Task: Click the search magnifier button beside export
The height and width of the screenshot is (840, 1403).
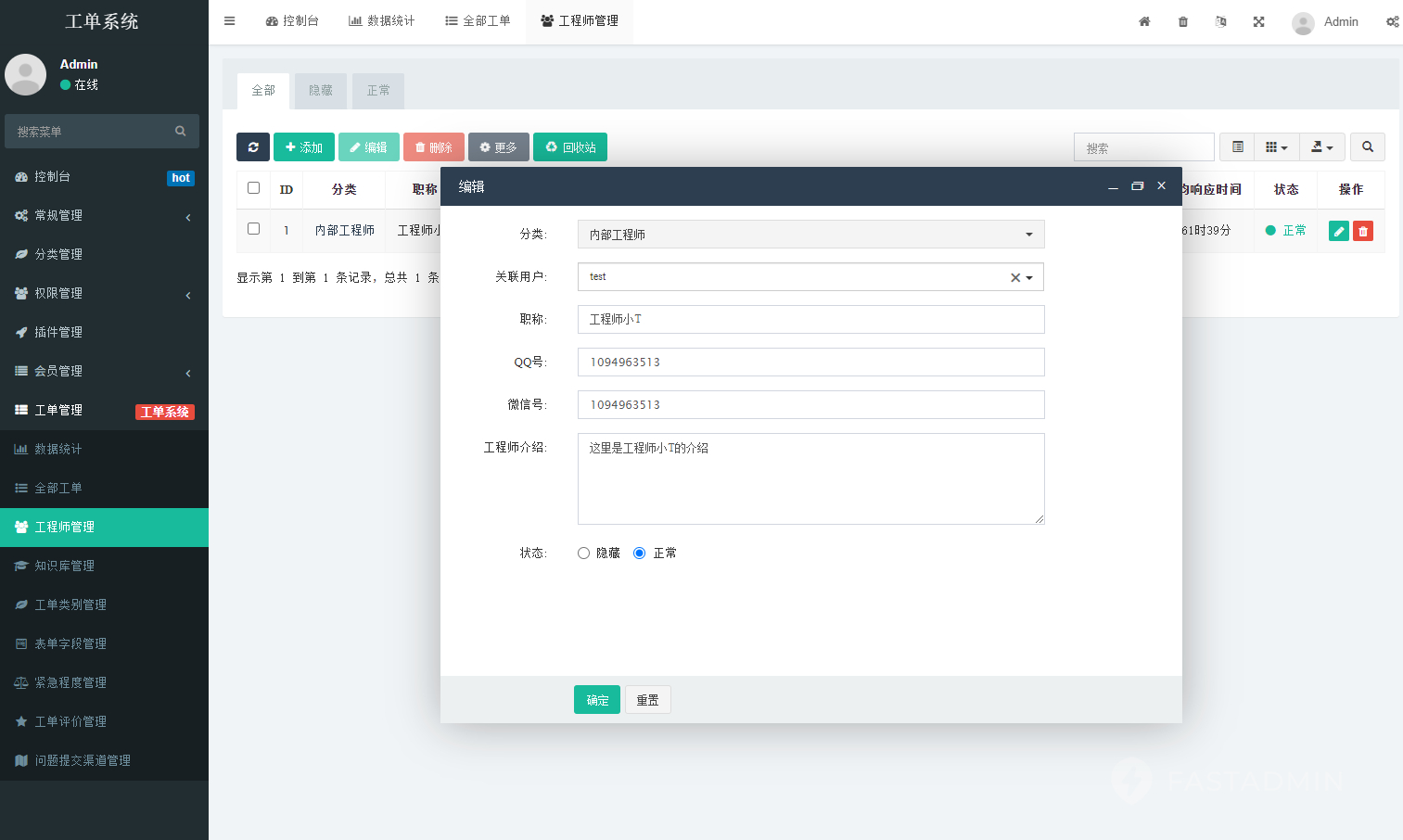Action: pyautogui.click(x=1367, y=147)
